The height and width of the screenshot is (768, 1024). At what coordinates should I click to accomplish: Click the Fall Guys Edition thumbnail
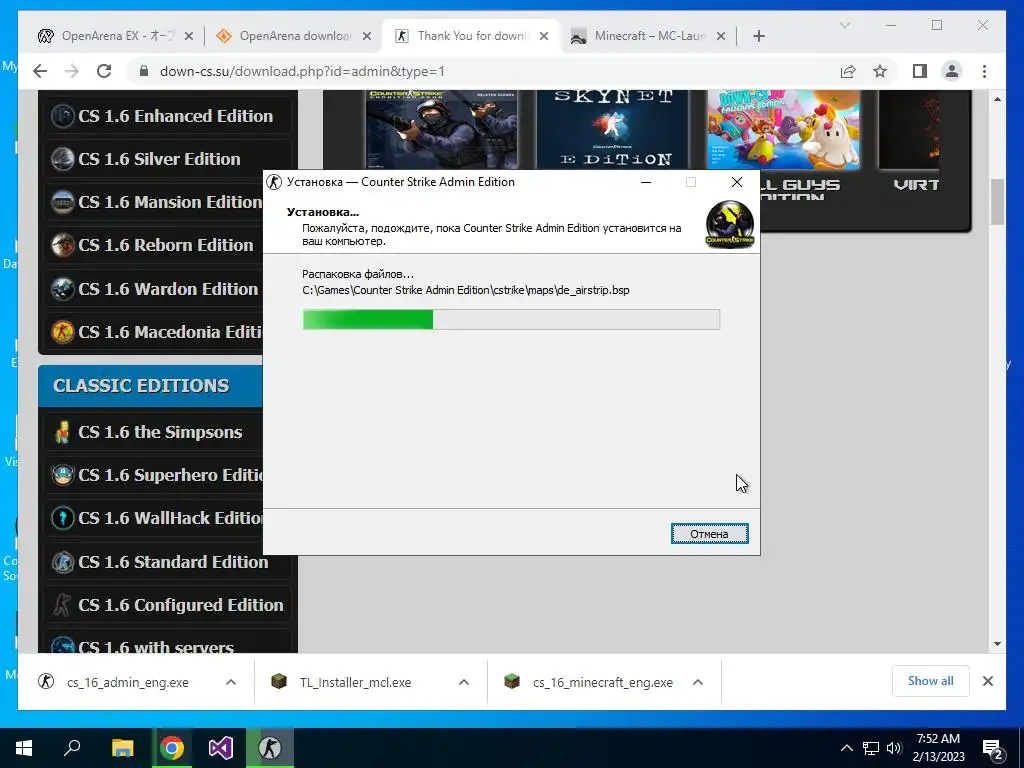tap(783, 129)
